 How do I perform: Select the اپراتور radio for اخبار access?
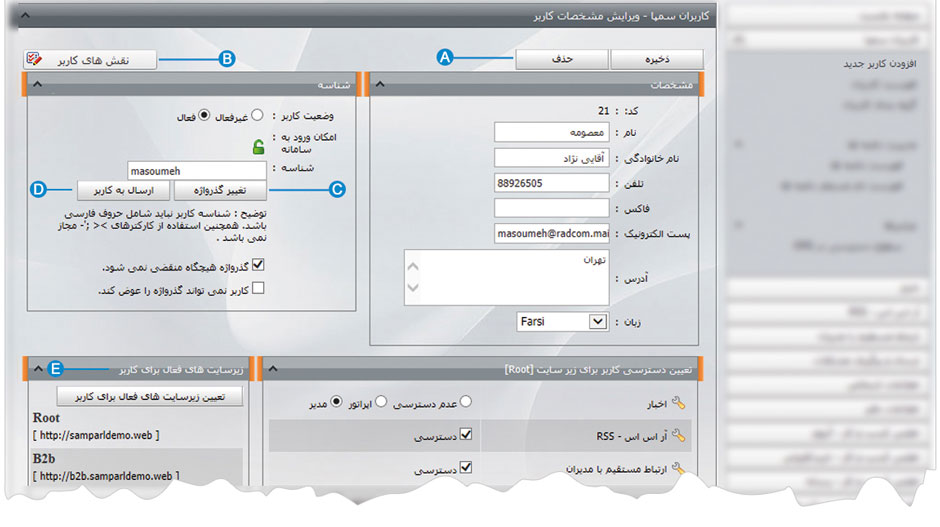380,402
